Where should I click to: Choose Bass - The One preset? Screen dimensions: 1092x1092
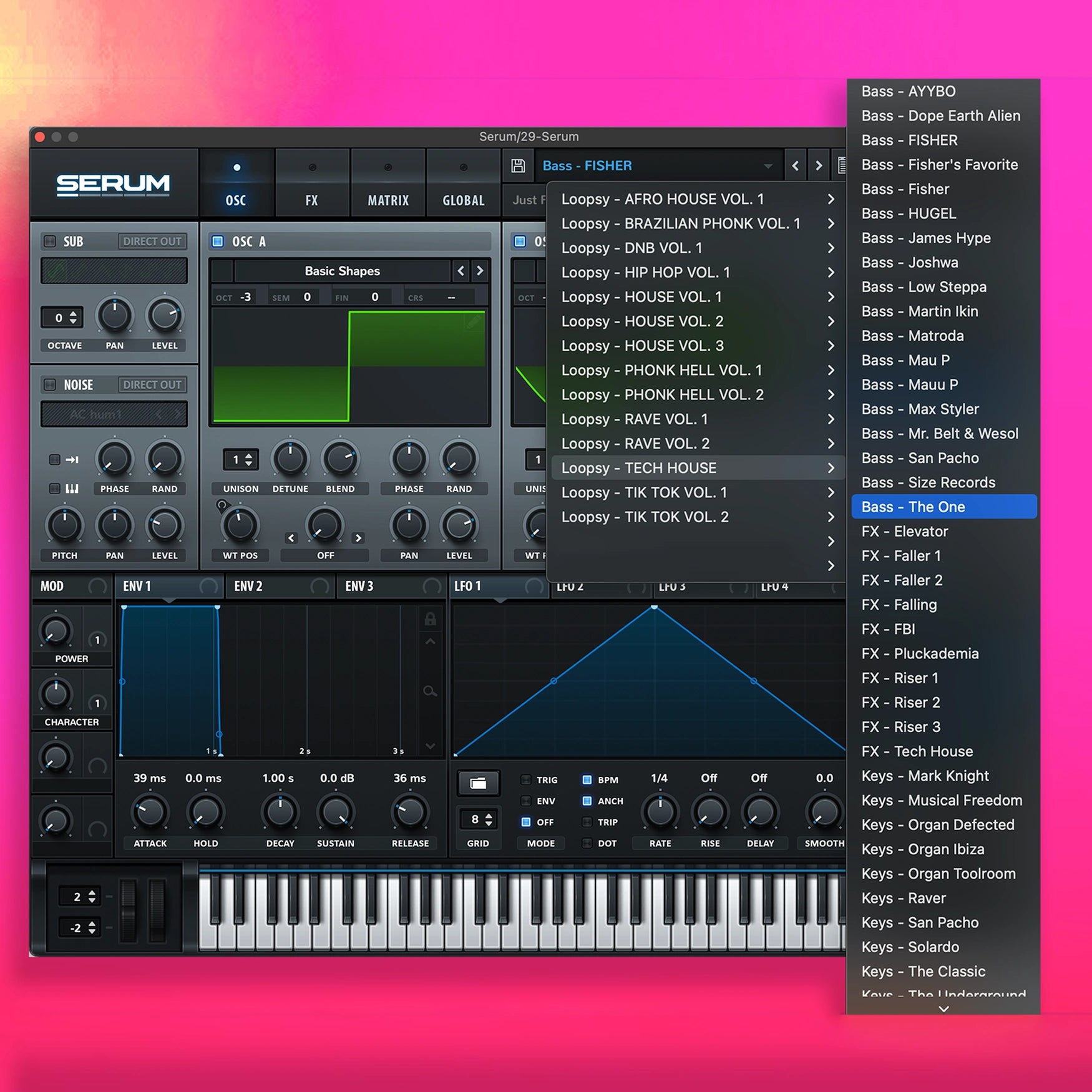tap(944, 507)
